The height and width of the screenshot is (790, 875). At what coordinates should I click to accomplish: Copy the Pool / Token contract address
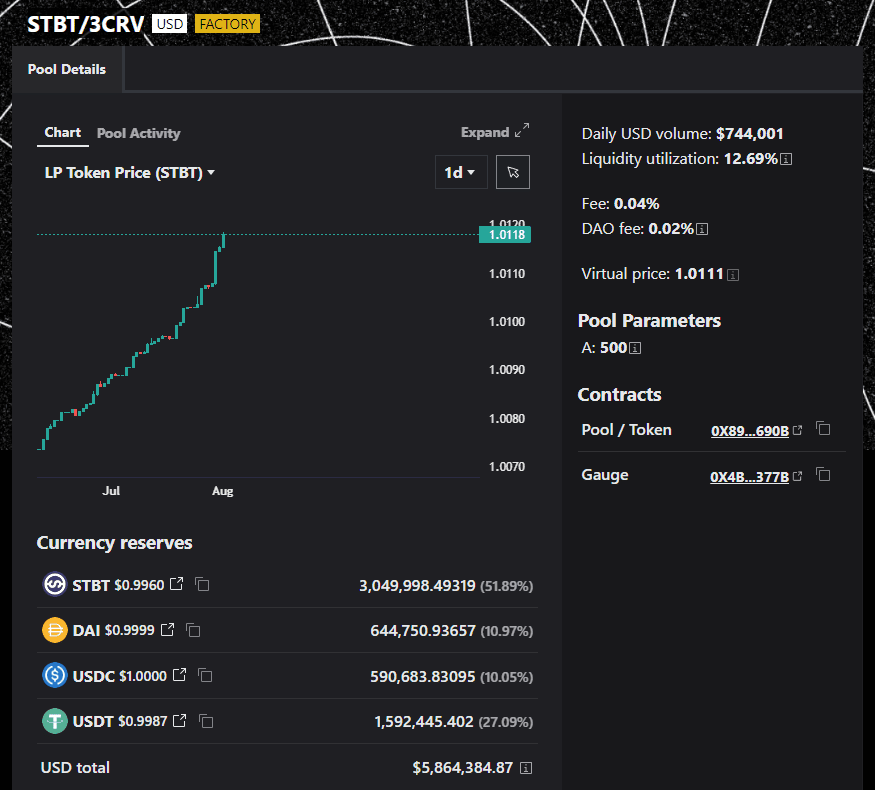[x=823, y=428]
